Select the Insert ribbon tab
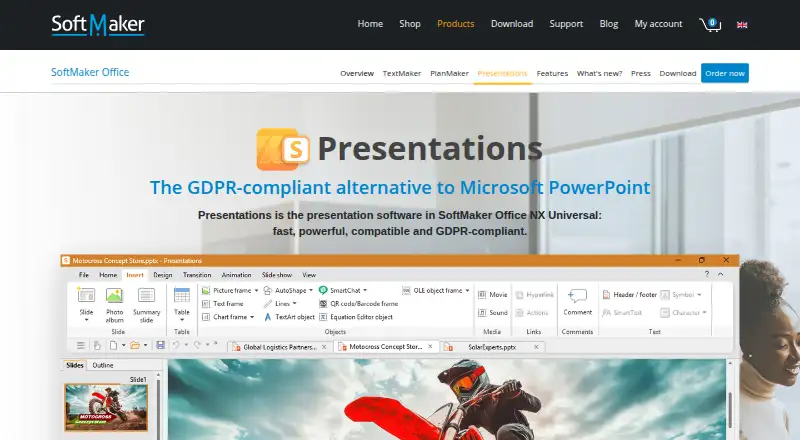Viewport: 800px width, 440px height. (135, 275)
